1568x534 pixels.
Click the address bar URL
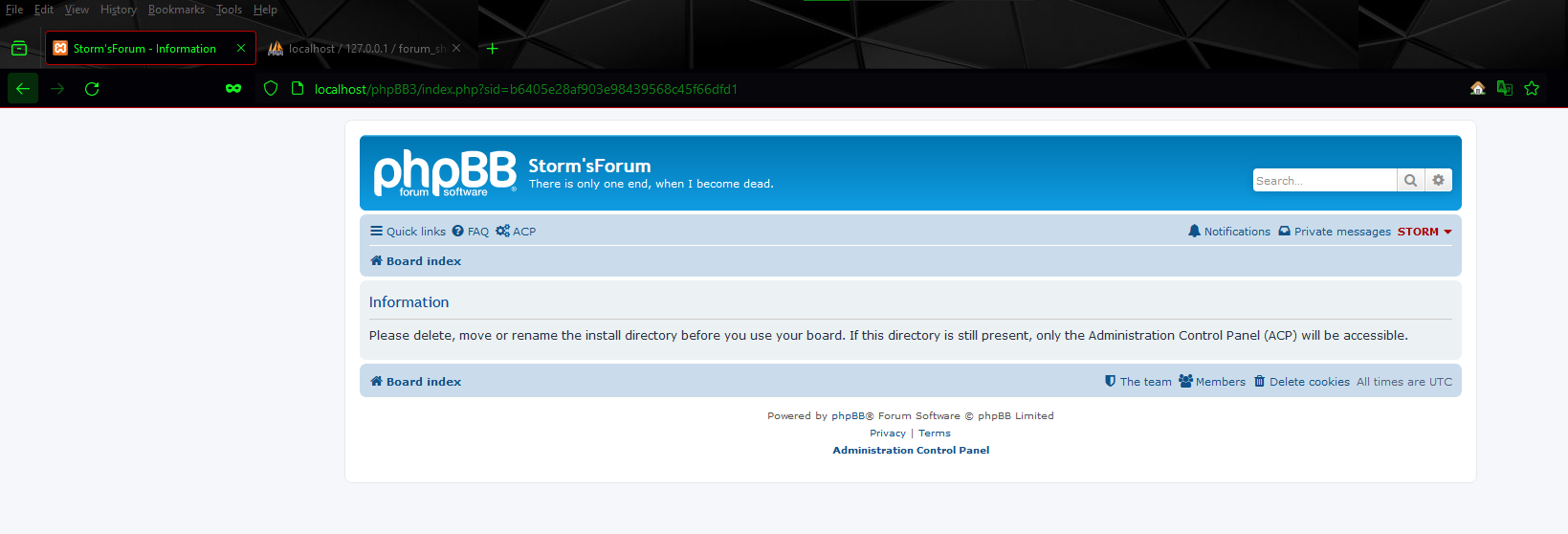pyautogui.click(x=526, y=89)
